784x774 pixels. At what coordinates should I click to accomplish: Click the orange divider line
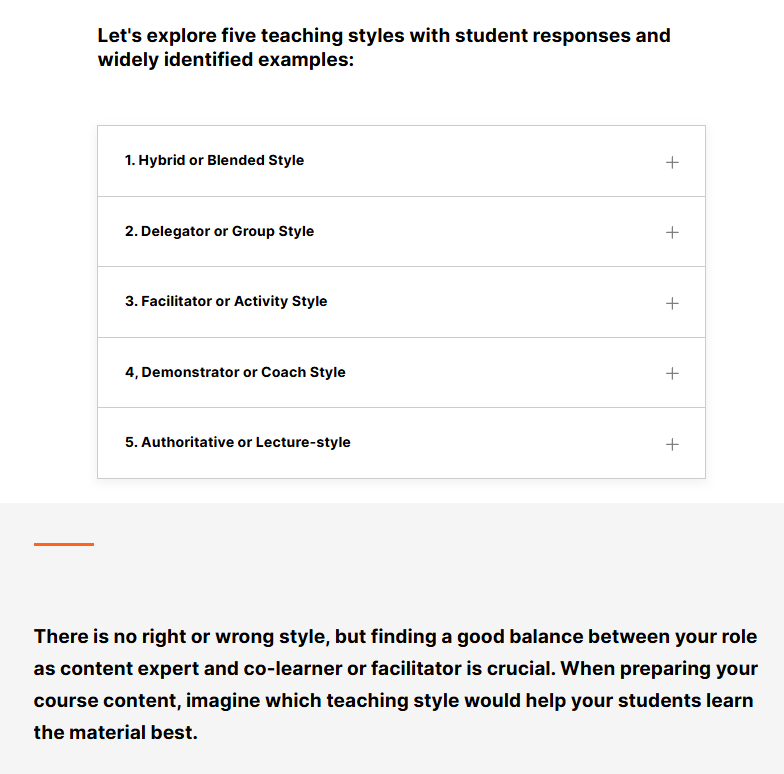[64, 544]
